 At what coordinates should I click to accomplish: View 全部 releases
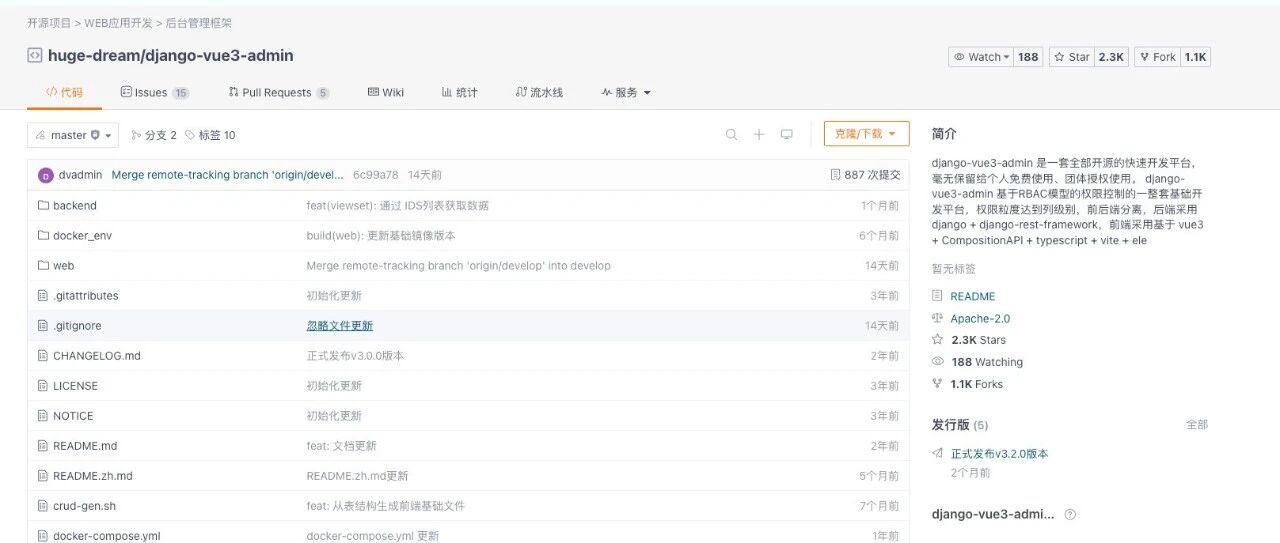tap(1197, 425)
